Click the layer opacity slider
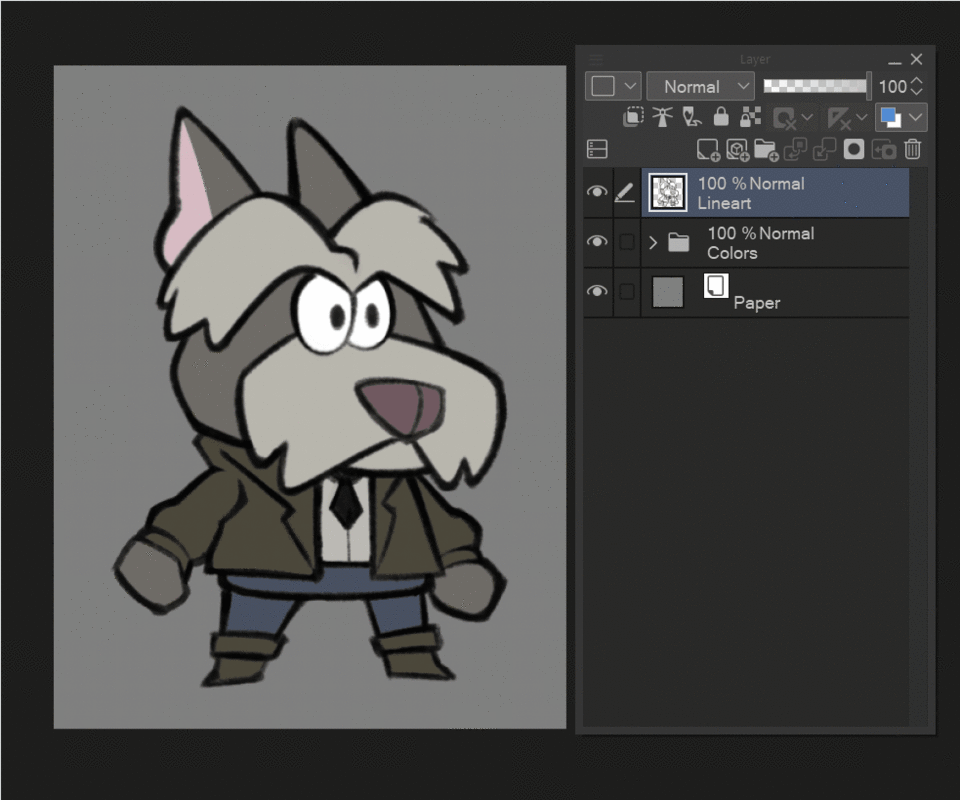The image size is (960, 800). (x=815, y=87)
